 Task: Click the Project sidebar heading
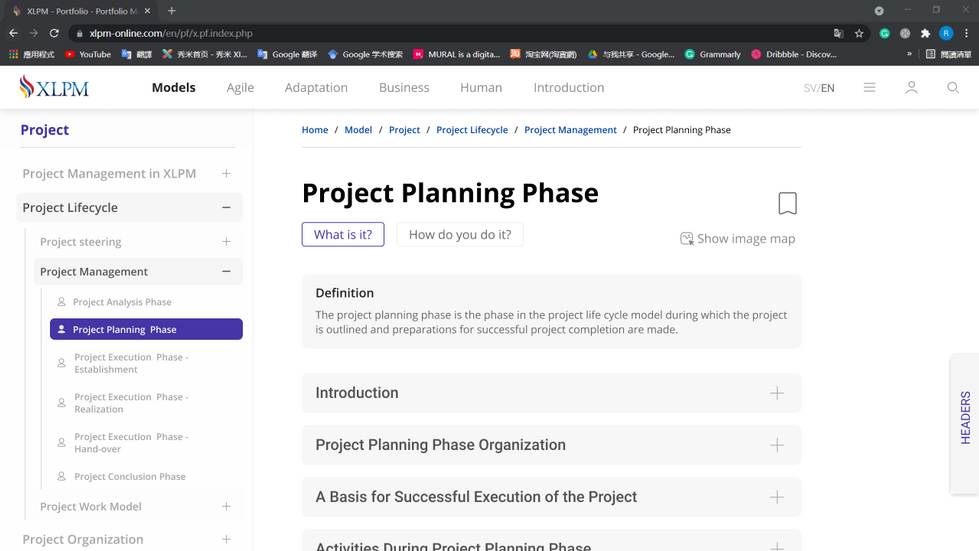[45, 130]
